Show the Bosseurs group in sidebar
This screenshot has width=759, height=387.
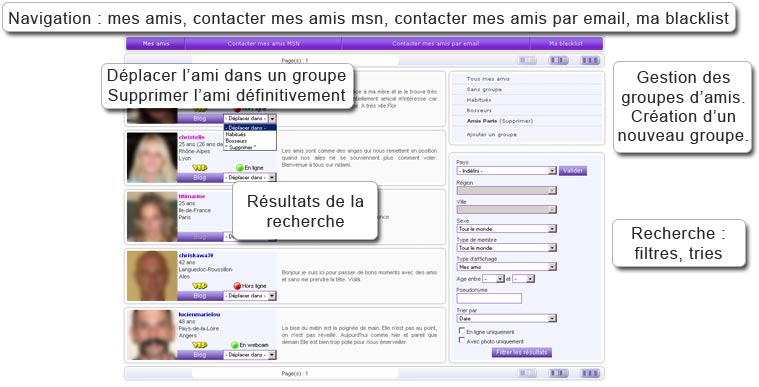click(x=479, y=110)
